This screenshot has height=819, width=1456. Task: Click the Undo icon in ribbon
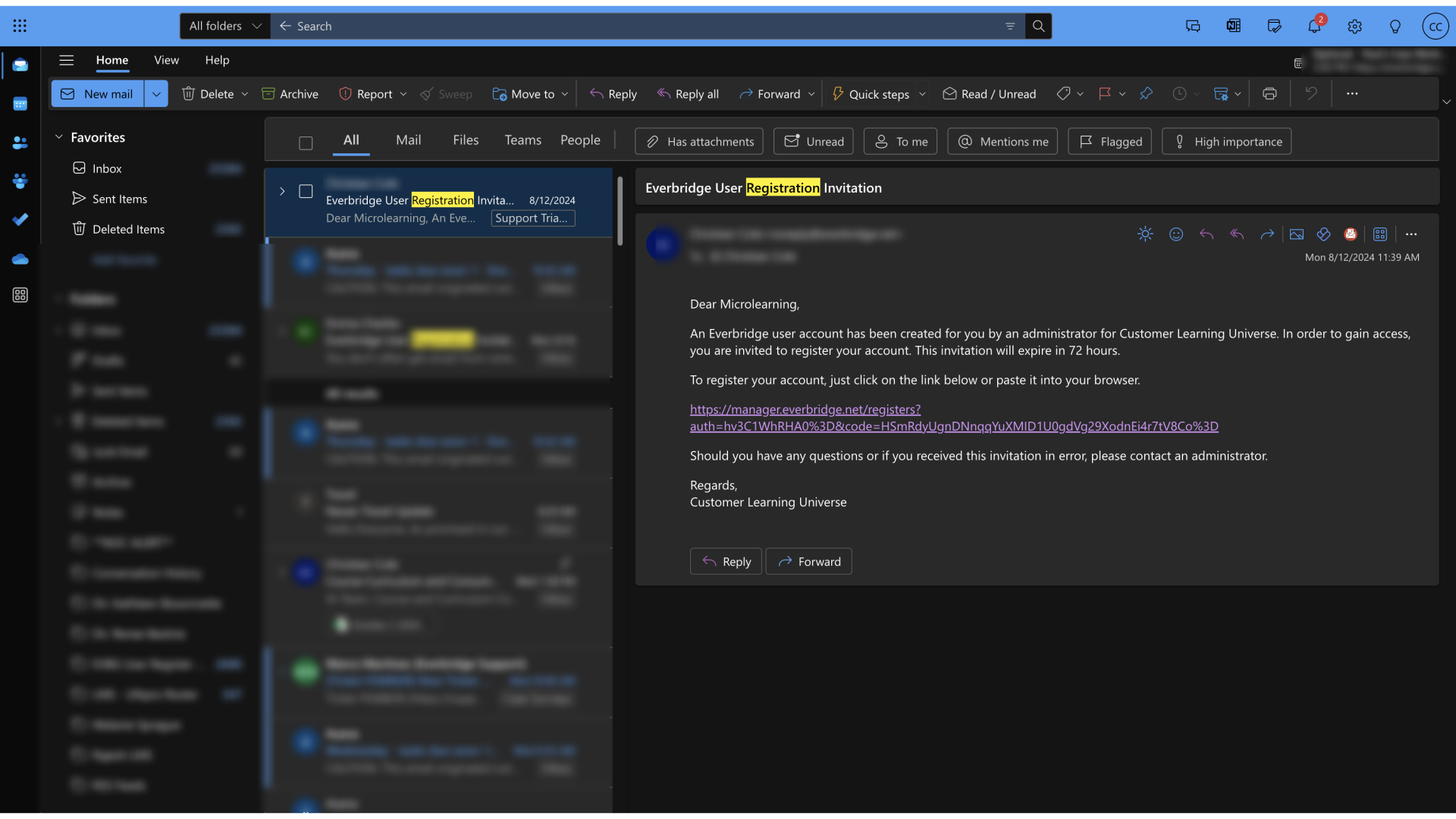[1311, 94]
